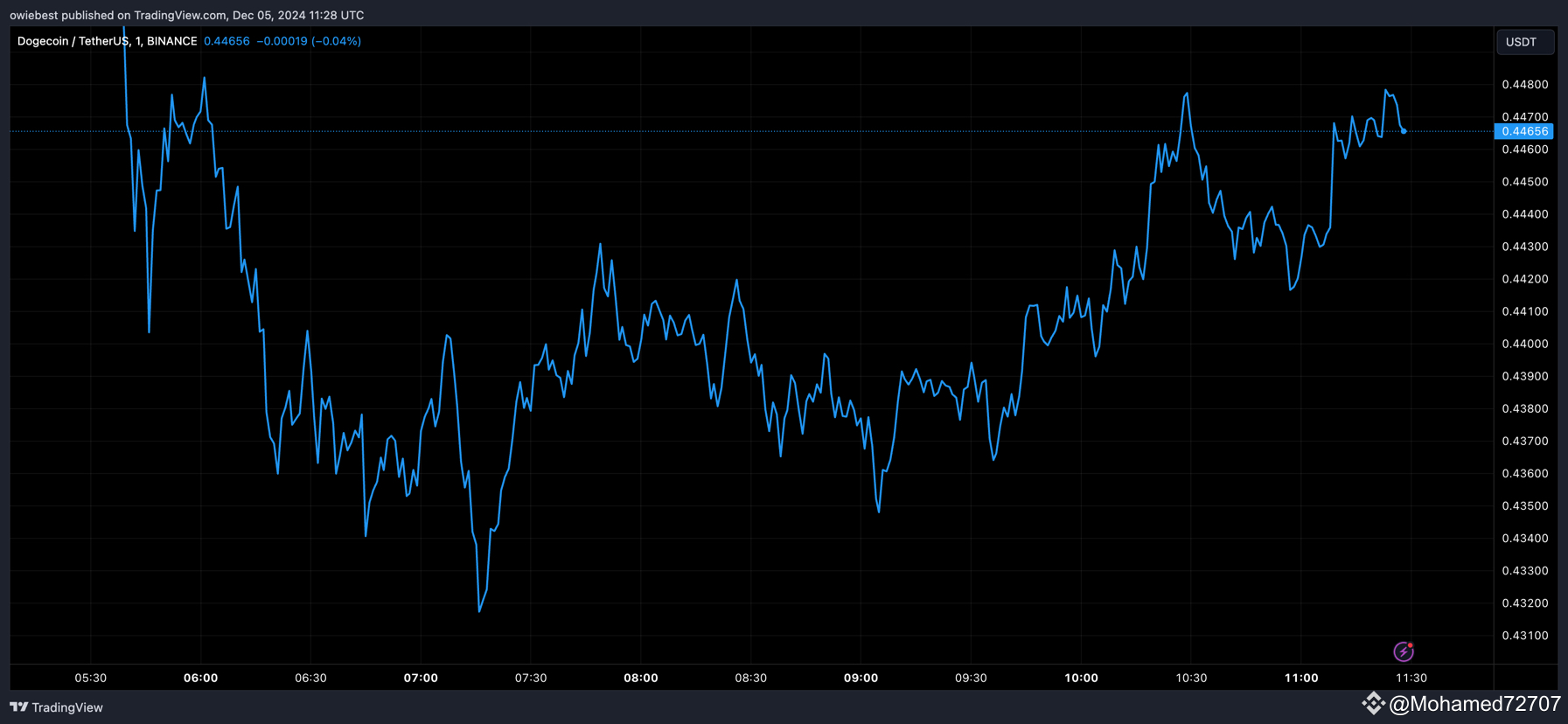The height and width of the screenshot is (724, 1568).
Task: Click the 06:30 time axis label
Action: pyautogui.click(x=310, y=678)
